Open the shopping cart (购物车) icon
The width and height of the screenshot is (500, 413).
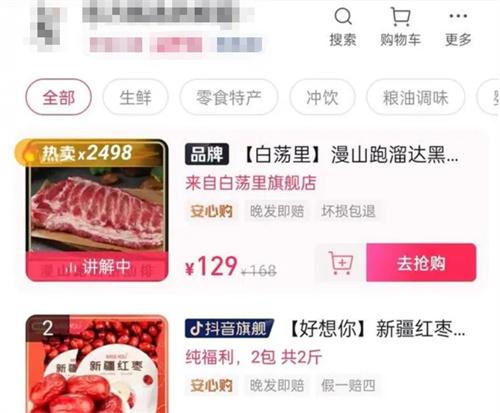400,17
